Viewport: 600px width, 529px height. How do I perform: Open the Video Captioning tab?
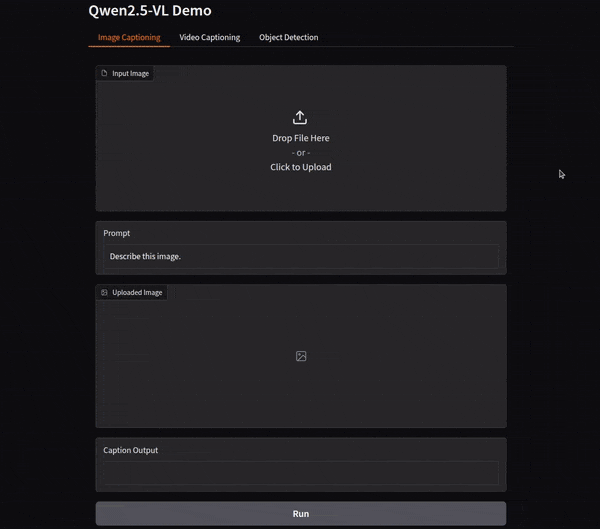tap(210, 38)
